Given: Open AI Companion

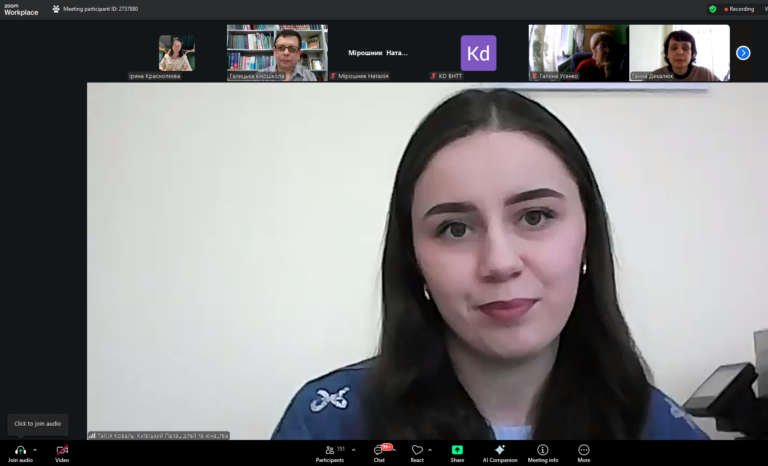Looking at the screenshot, I should (x=500, y=450).
